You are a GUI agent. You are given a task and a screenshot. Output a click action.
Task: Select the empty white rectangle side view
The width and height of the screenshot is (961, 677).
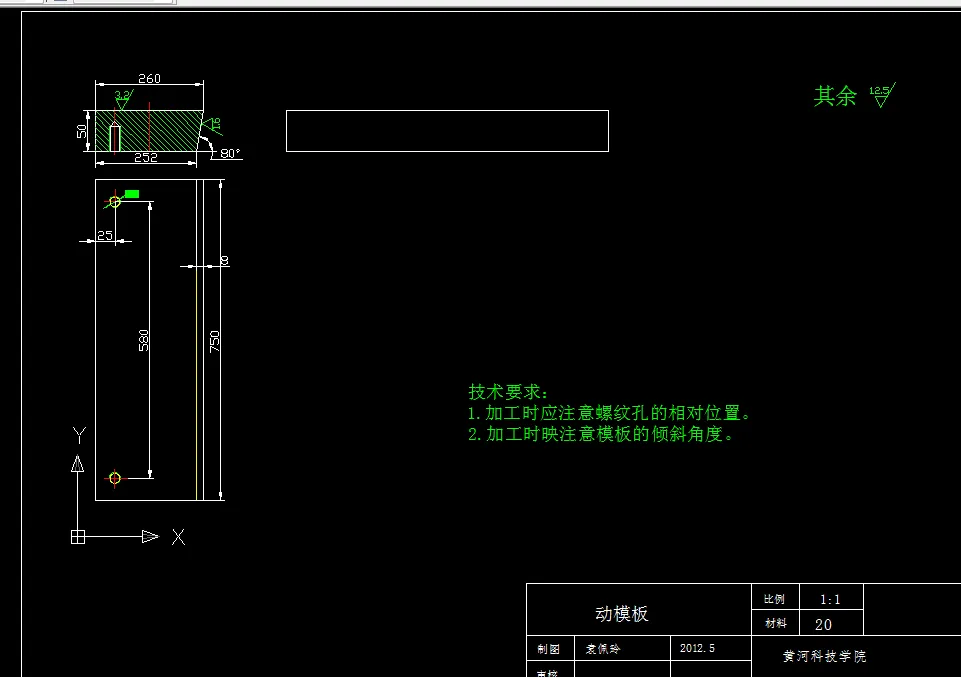[447, 131]
